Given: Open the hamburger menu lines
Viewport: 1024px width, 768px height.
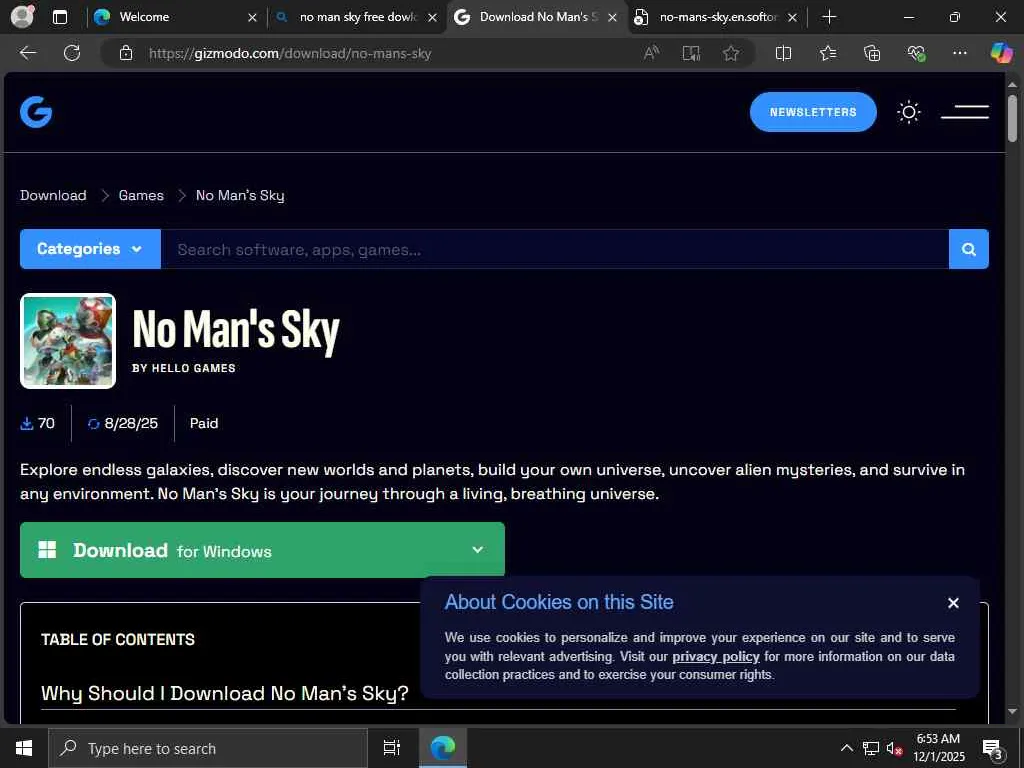Looking at the screenshot, I should pyautogui.click(x=965, y=112).
